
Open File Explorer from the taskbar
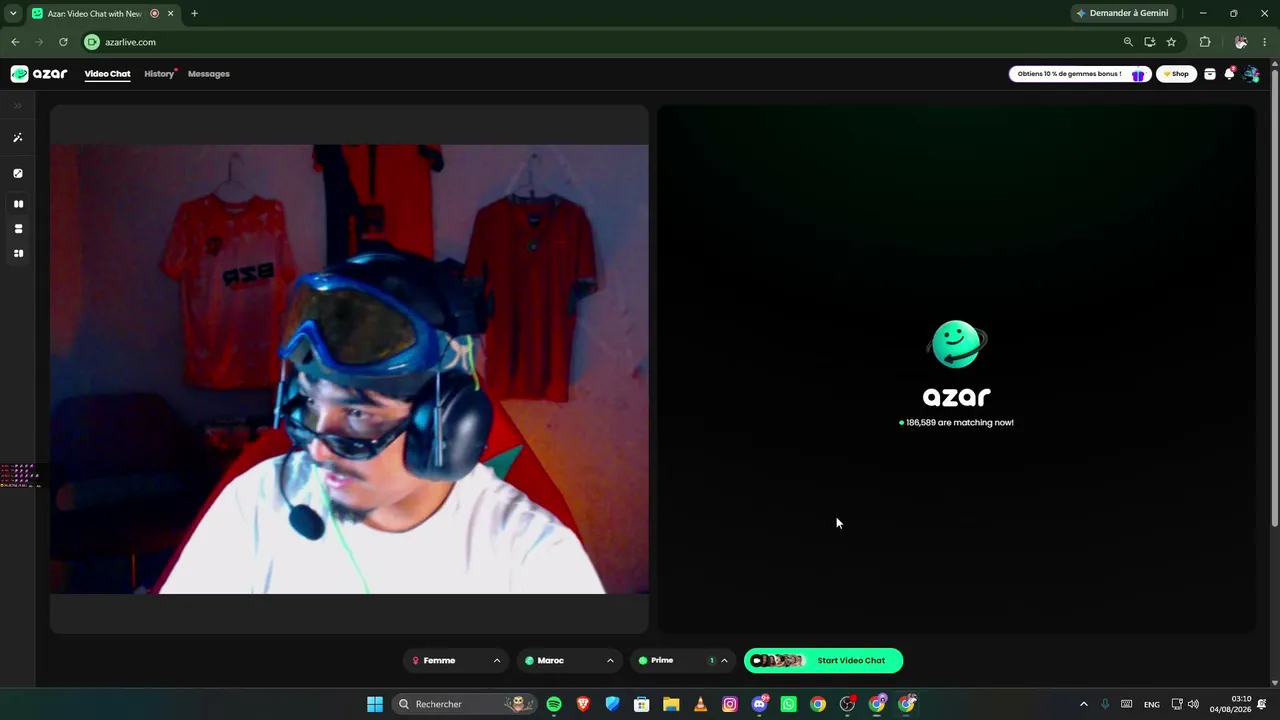671,704
